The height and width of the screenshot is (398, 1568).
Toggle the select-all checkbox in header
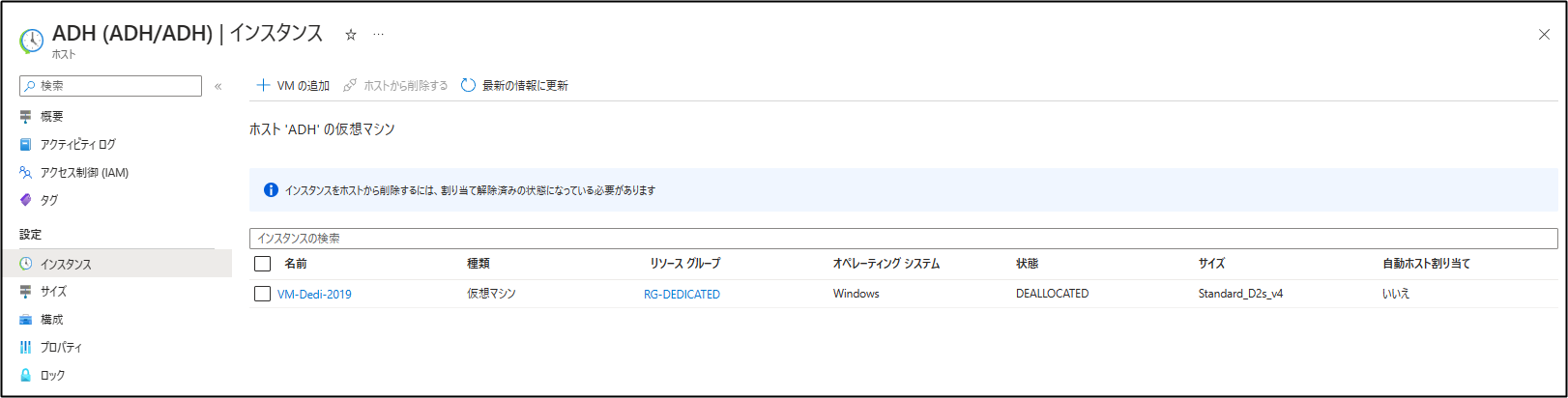[262, 264]
